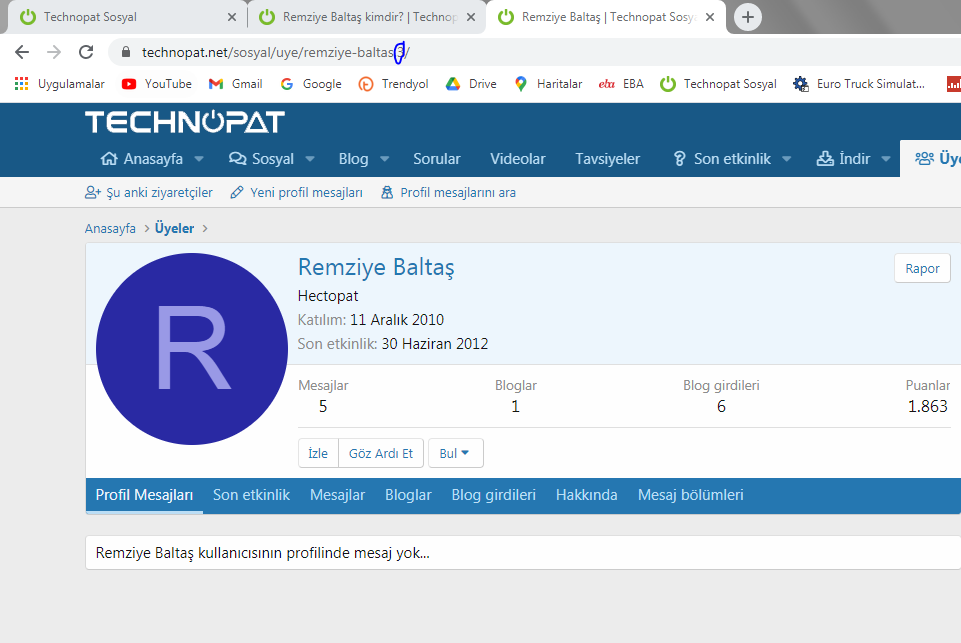Open the EBA bookmark

pyautogui.click(x=621, y=84)
